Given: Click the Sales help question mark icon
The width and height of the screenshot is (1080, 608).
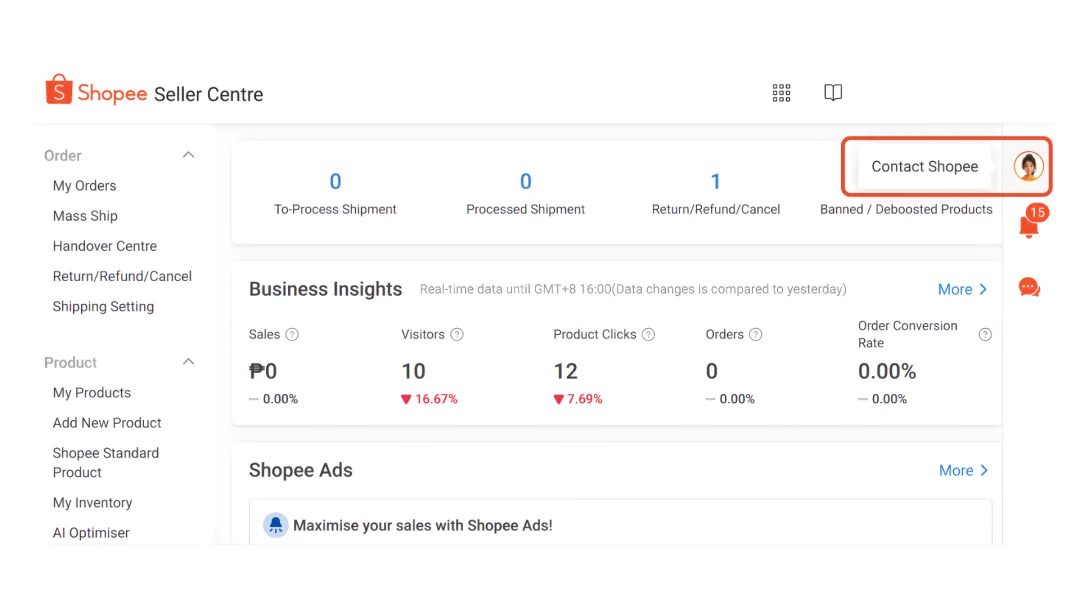Looking at the screenshot, I should 292,335.
